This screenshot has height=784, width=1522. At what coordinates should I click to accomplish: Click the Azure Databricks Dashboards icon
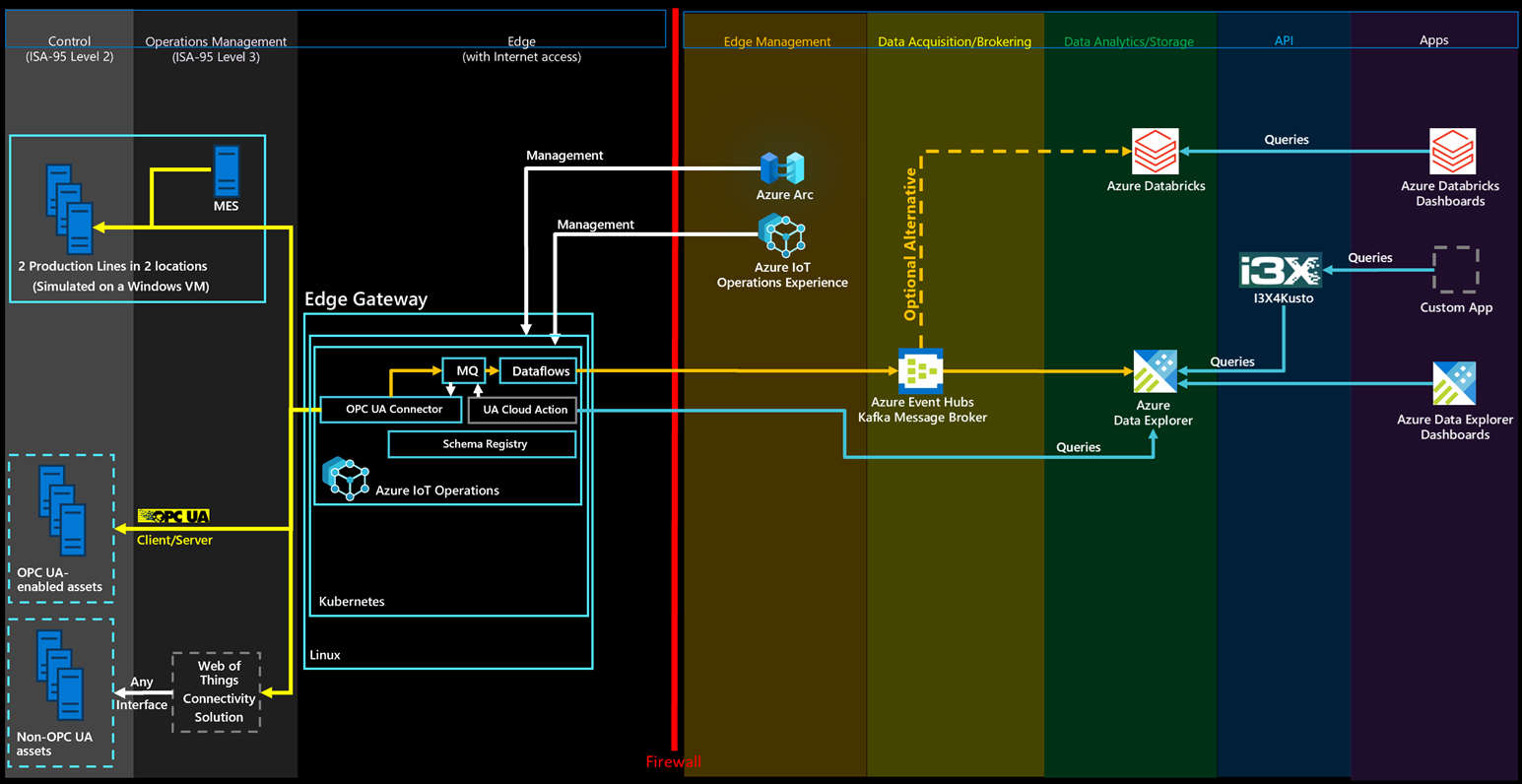coord(1452,152)
